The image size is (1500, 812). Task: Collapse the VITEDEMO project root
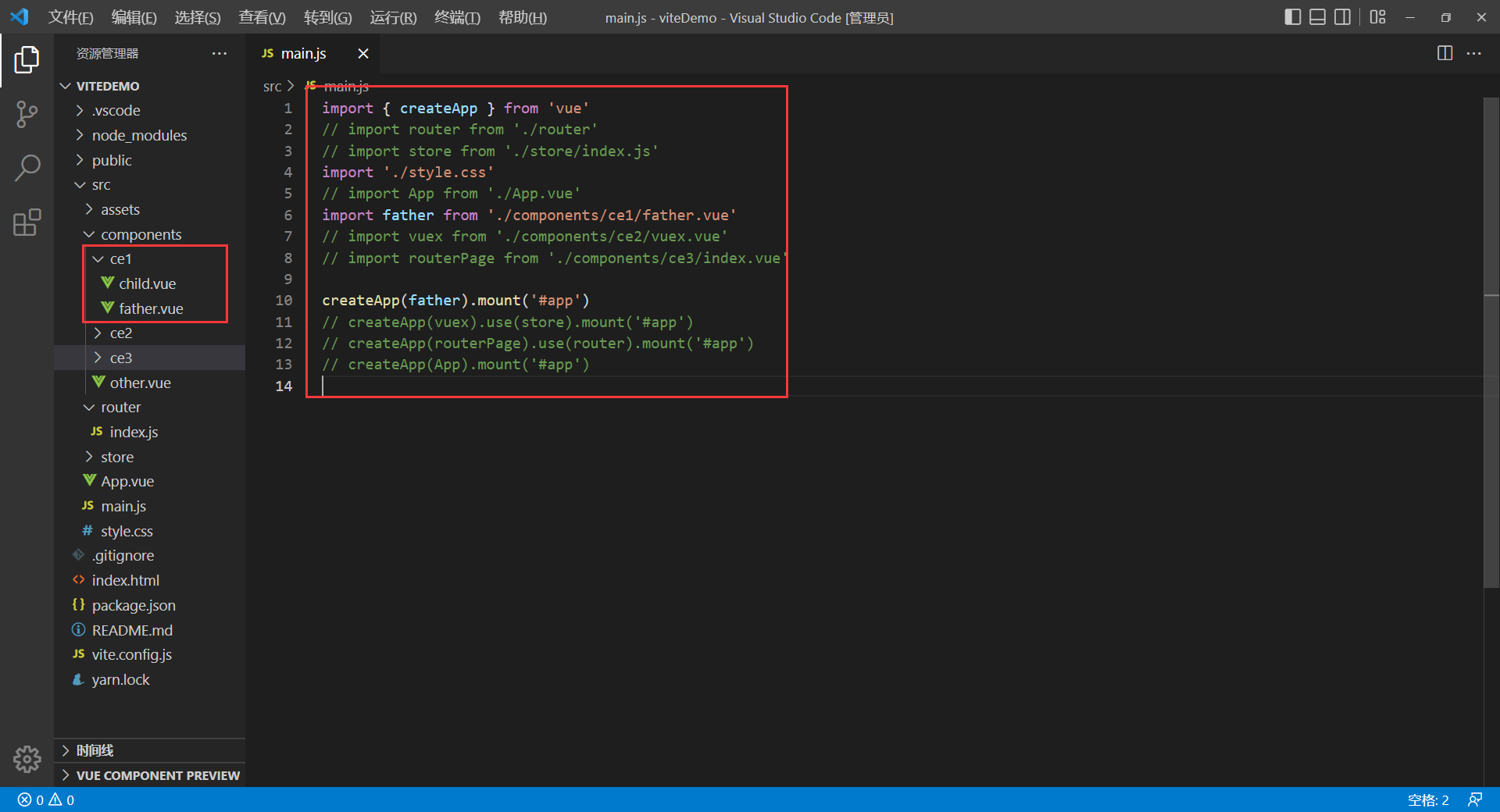pyautogui.click(x=149, y=86)
